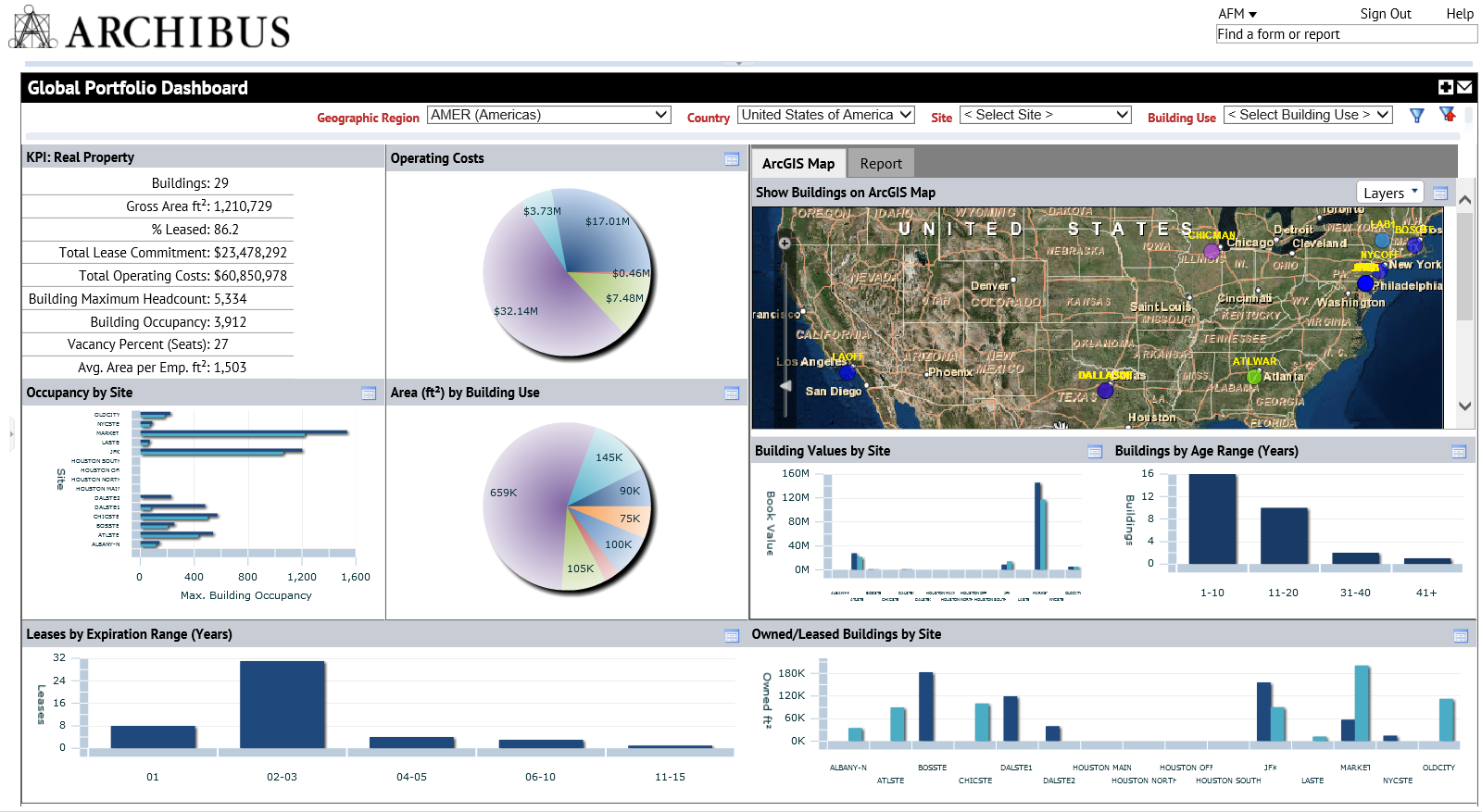Click the Sign Out link
The image size is (1482, 812).
pos(1385,14)
